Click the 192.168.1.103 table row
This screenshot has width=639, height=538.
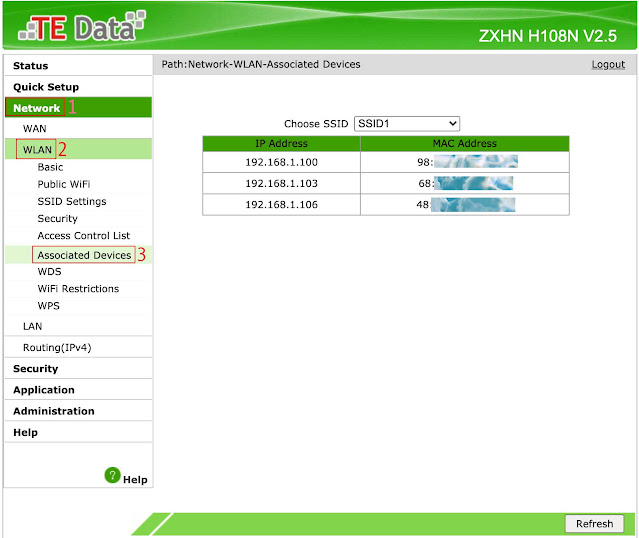[x=385, y=183]
